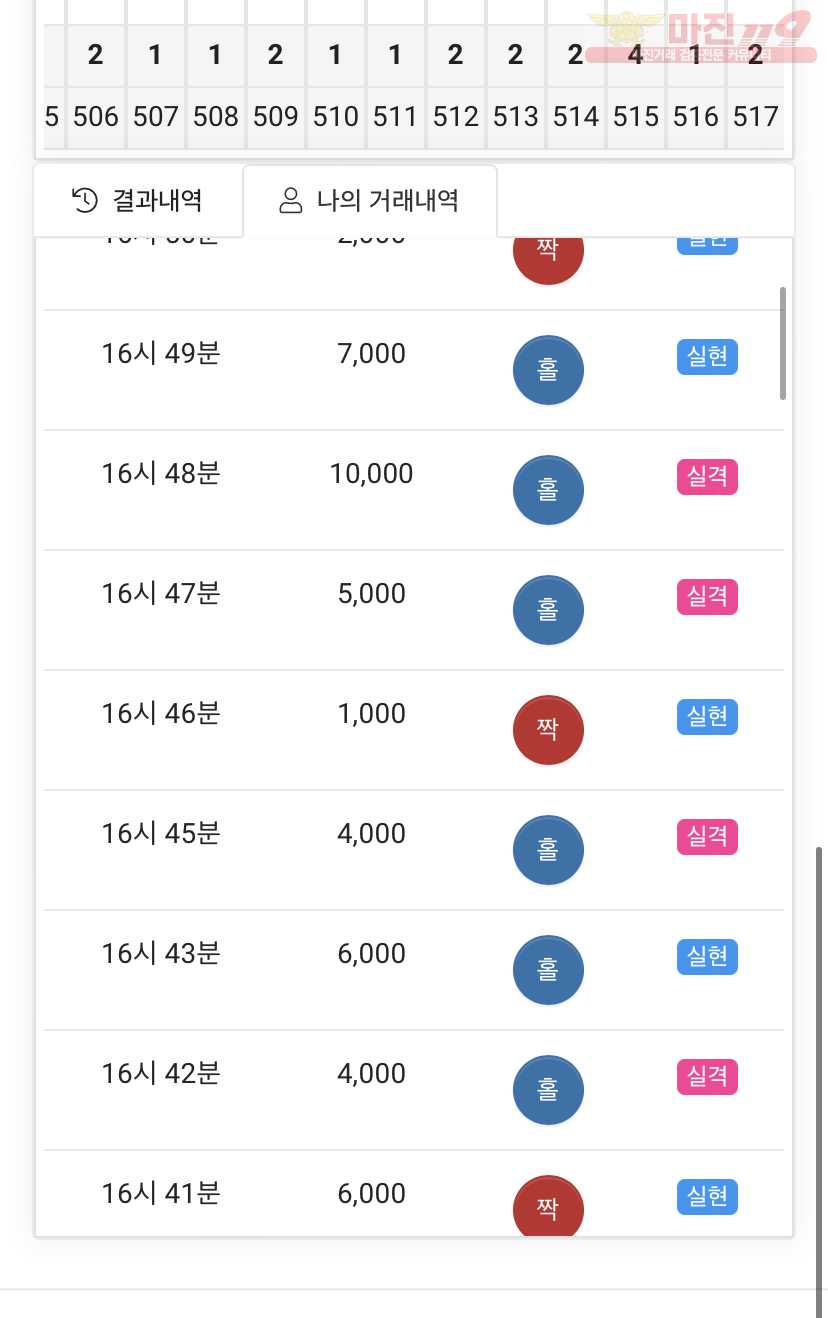The width and height of the screenshot is (828, 1318).
Task: Open the 결과내역 tab
Action: [138, 201]
